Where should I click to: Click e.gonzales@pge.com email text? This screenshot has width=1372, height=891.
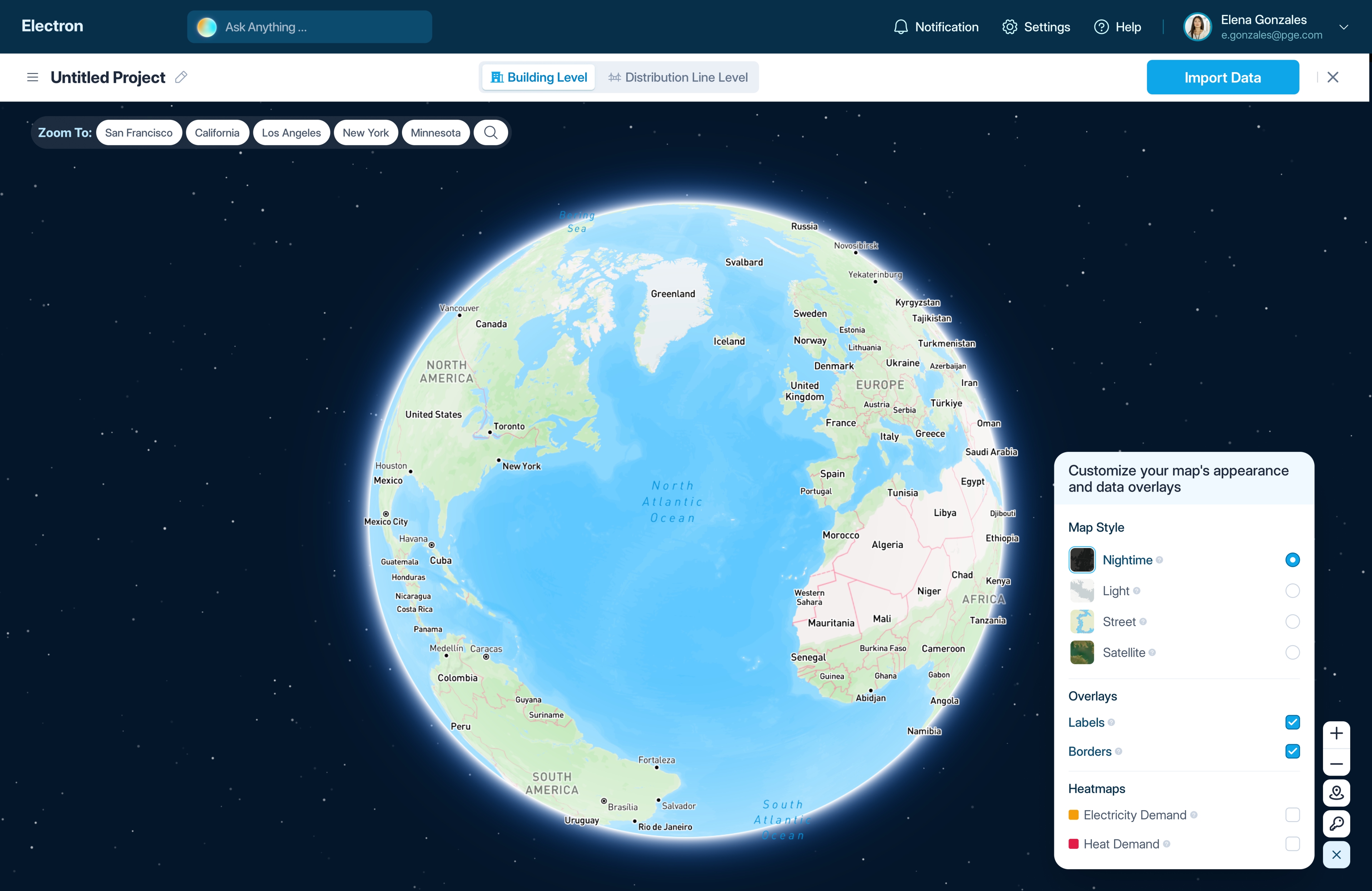tap(1271, 35)
